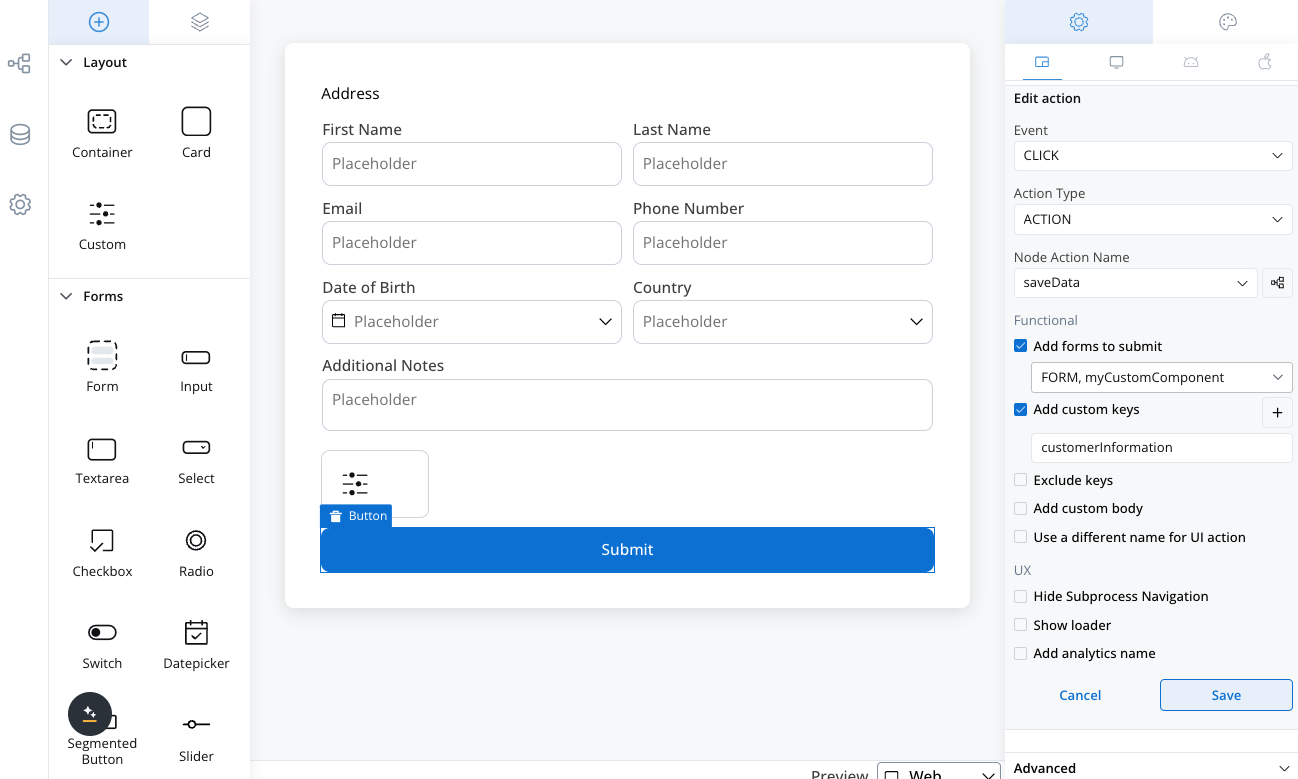
Task: Open the database icon in left sidebar
Action: pos(20,135)
